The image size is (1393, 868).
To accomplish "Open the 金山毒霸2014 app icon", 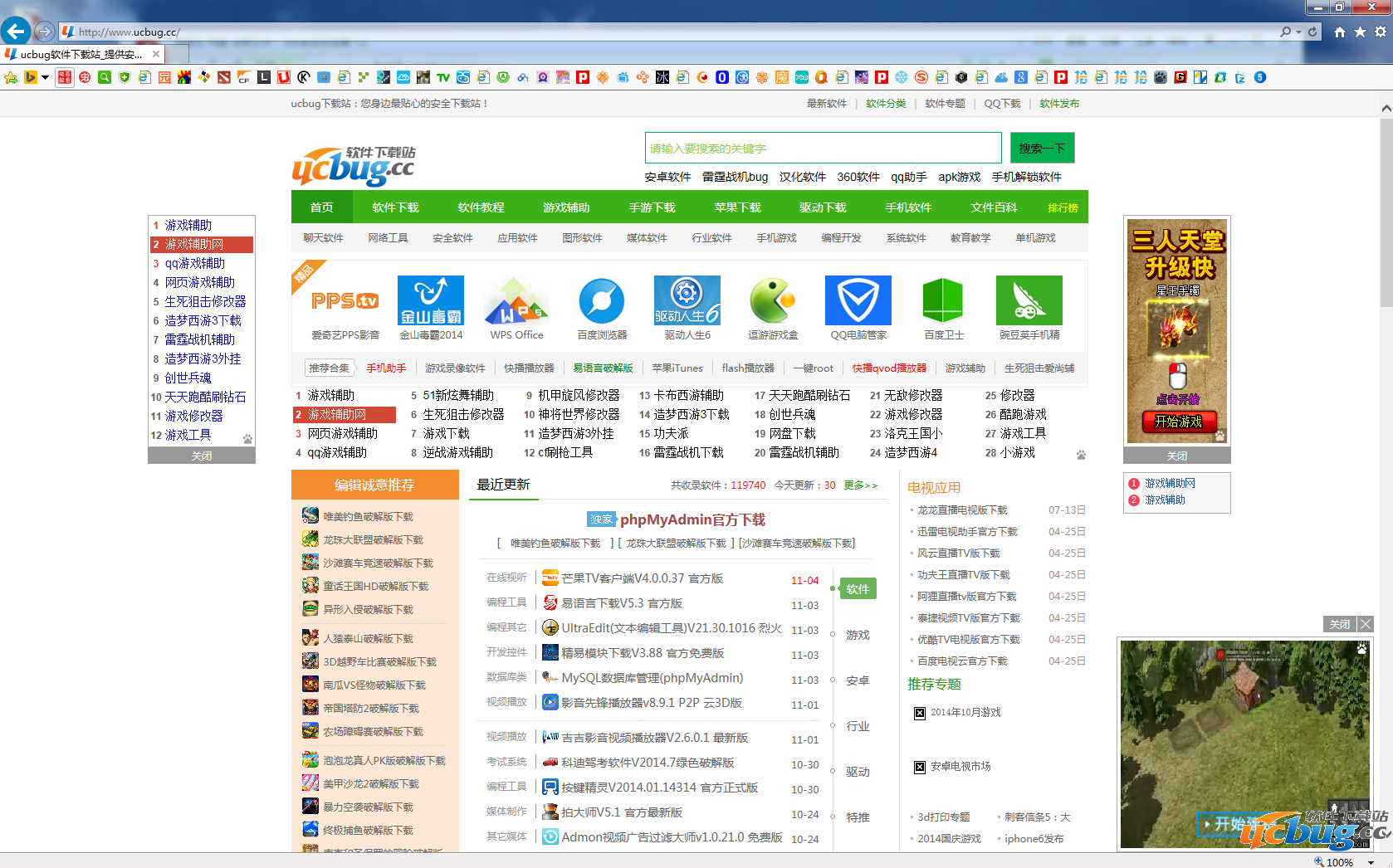I will pos(431,300).
